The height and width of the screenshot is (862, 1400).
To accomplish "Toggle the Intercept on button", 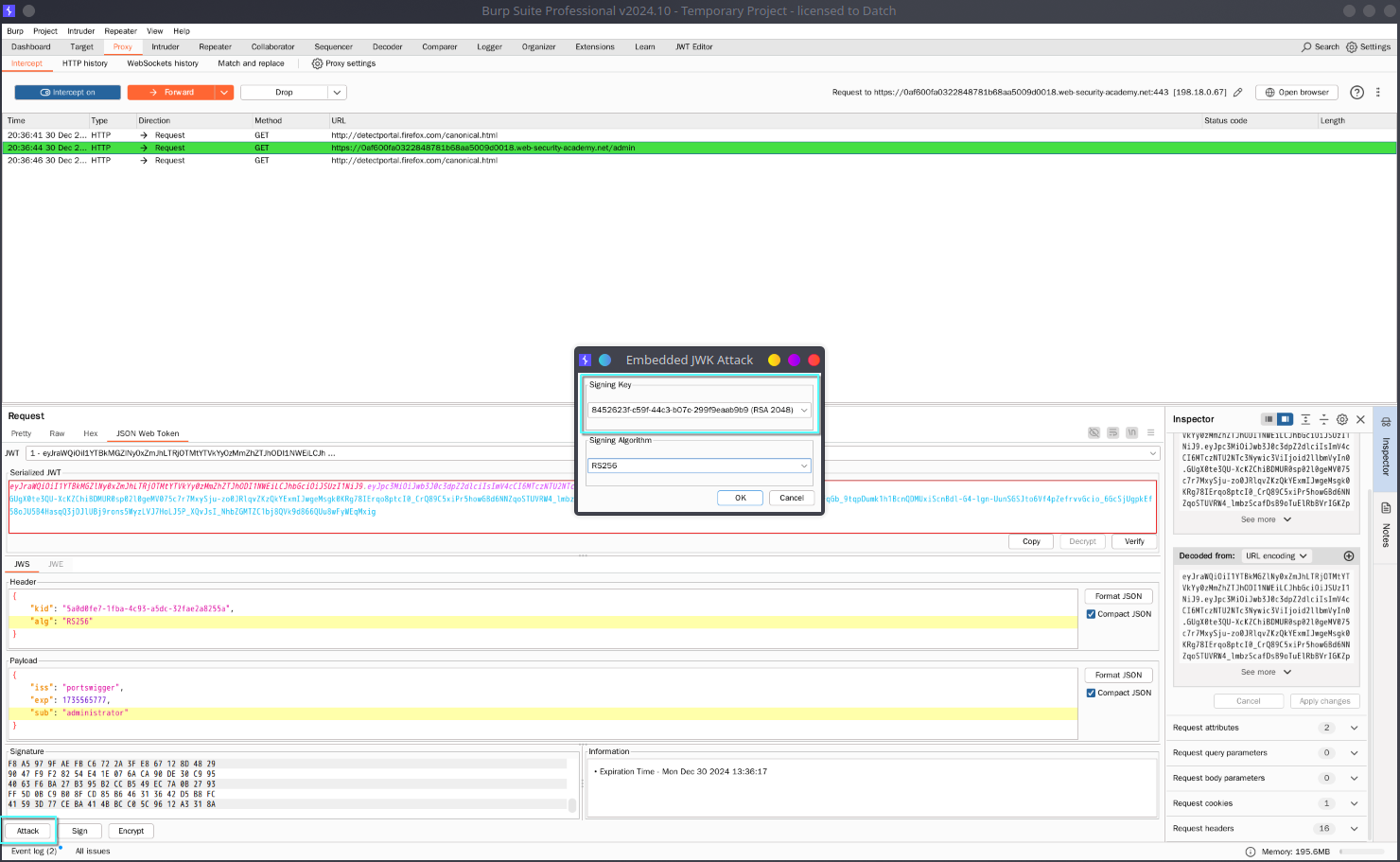I will [67, 93].
